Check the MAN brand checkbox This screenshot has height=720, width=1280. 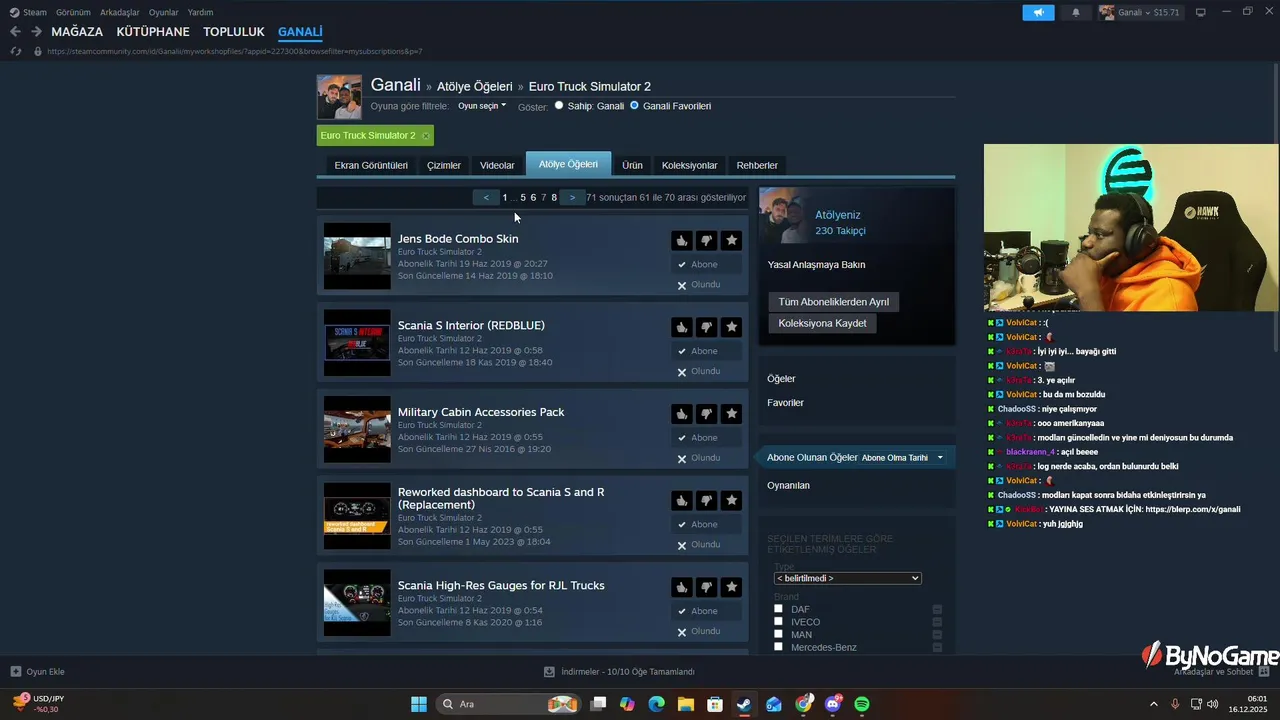(x=778, y=634)
